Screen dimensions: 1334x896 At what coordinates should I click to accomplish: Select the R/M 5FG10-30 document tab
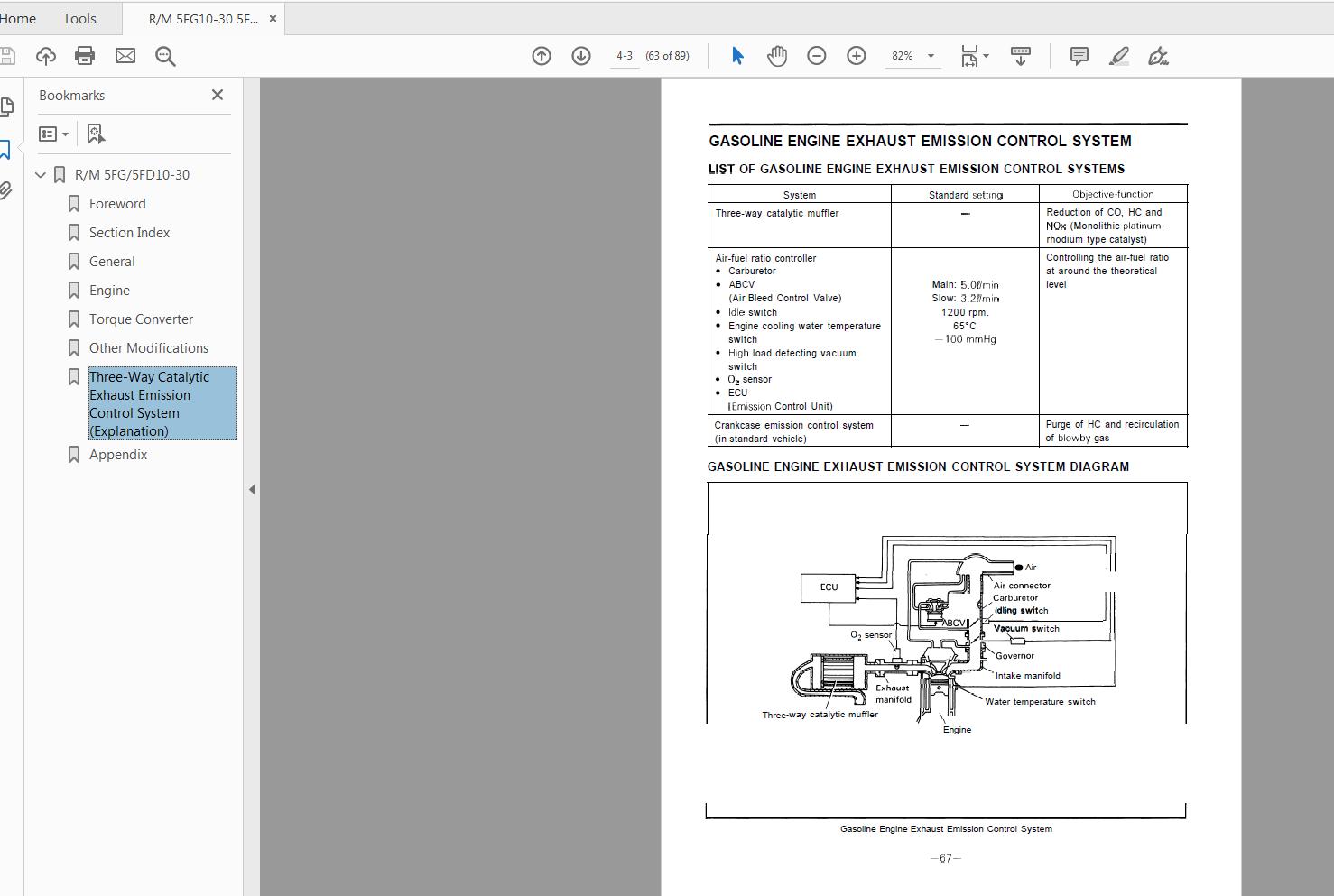[x=203, y=18]
